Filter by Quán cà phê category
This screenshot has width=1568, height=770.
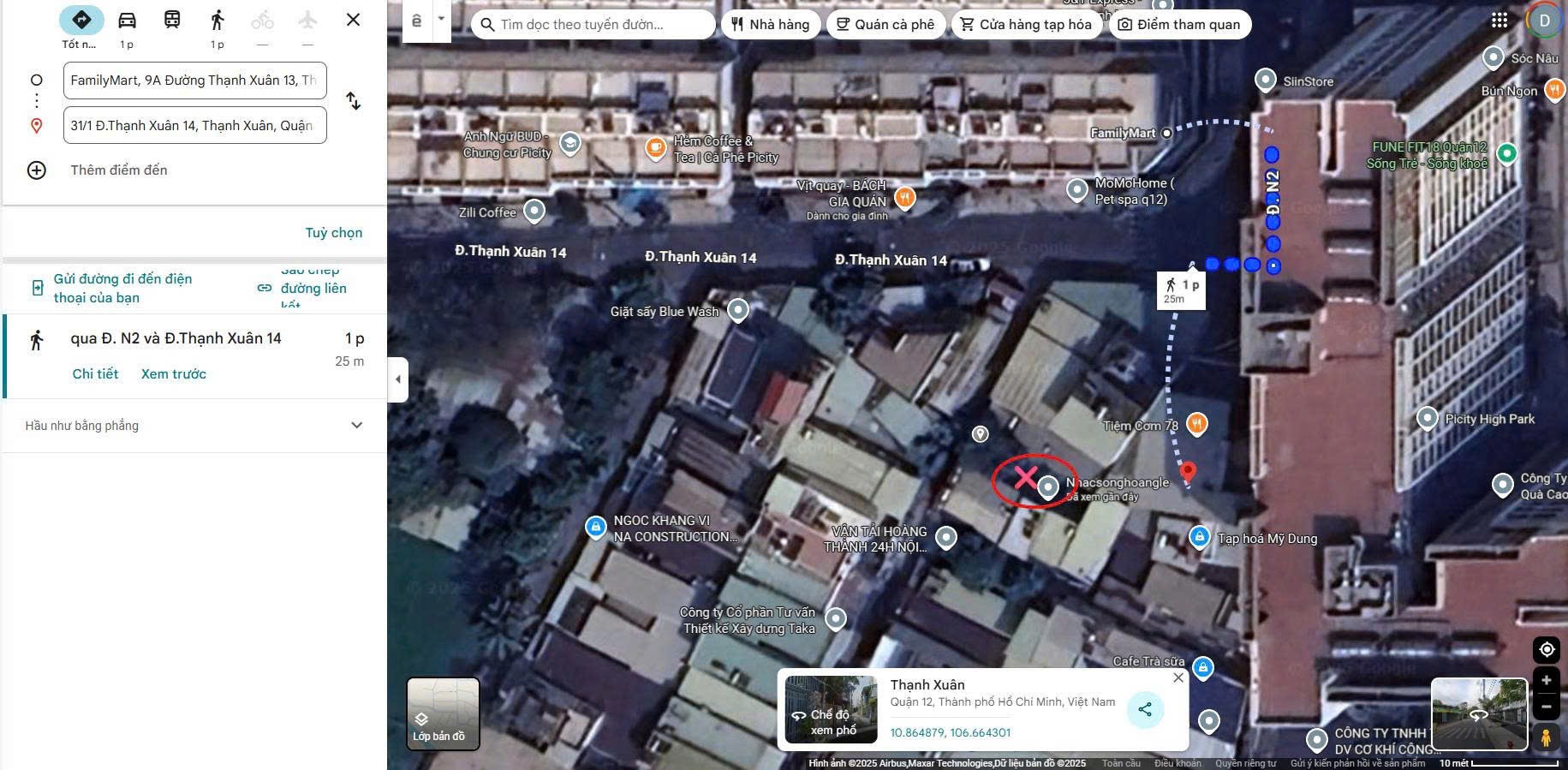[x=885, y=24]
